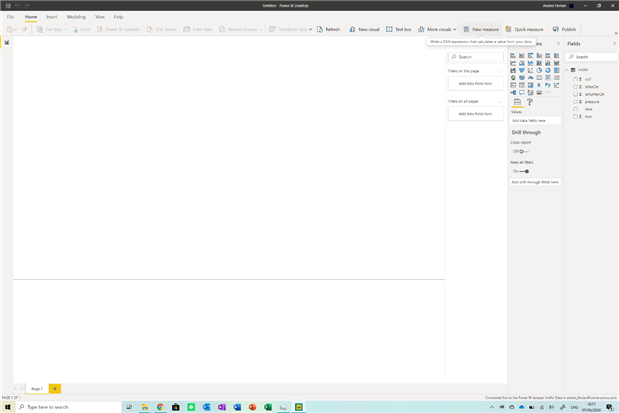Switch to the Modeling ribbon tab

[x=76, y=17]
